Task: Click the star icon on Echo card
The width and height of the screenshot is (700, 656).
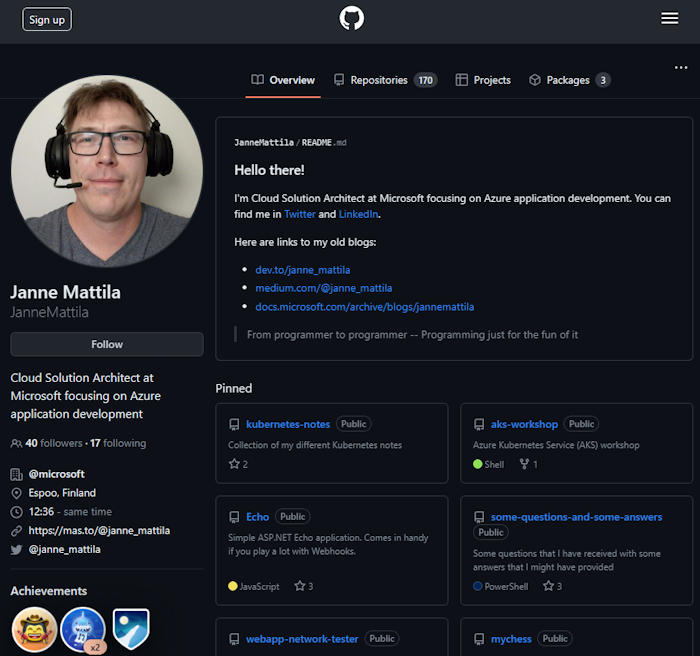Action: [300, 586]
